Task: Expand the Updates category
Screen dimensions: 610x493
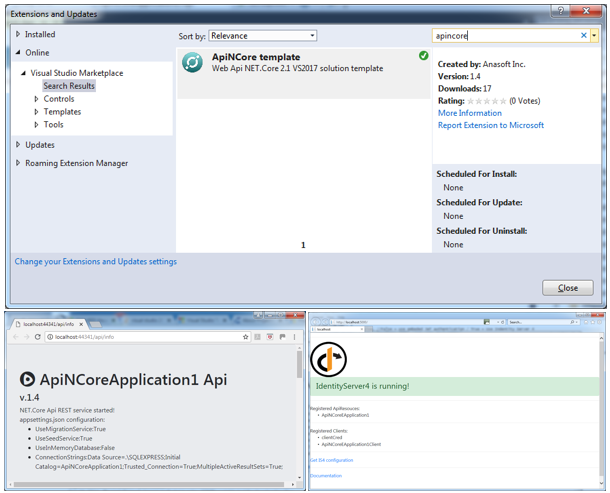Action: tap(18, 144)
